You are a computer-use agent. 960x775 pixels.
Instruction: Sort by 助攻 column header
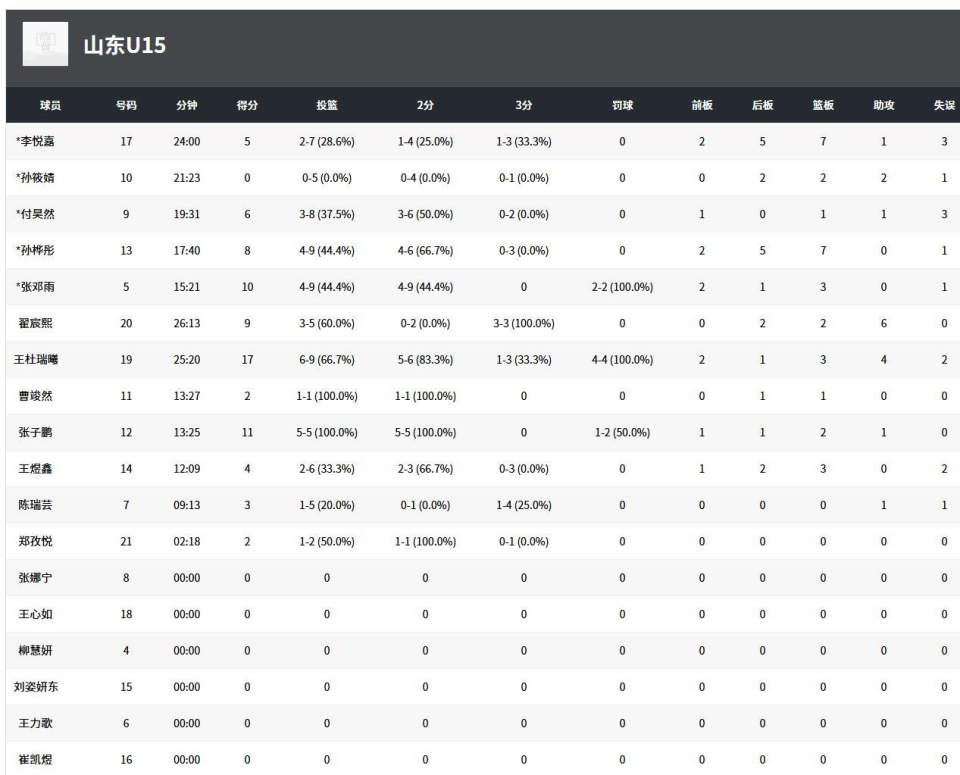tap(883, 105)
